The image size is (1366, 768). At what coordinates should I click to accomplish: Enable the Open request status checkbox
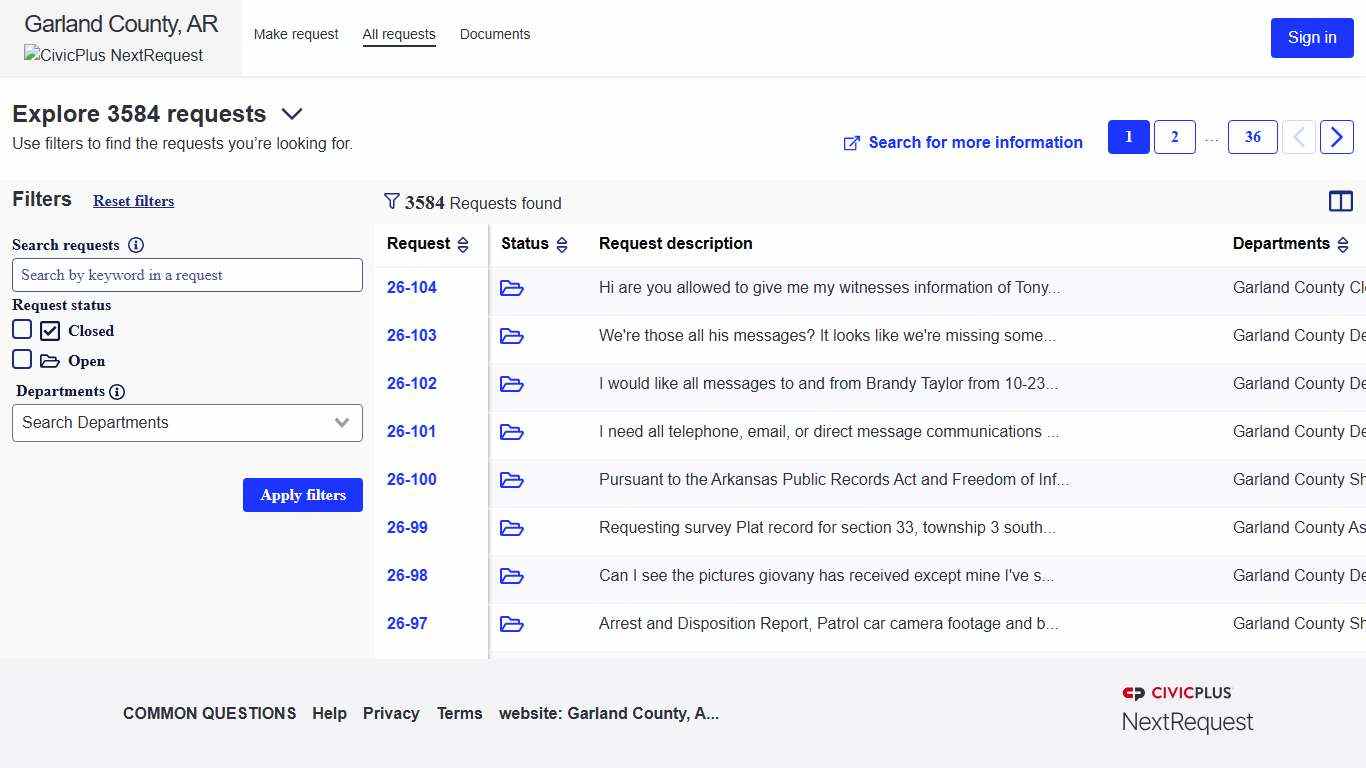pos(22,359)
